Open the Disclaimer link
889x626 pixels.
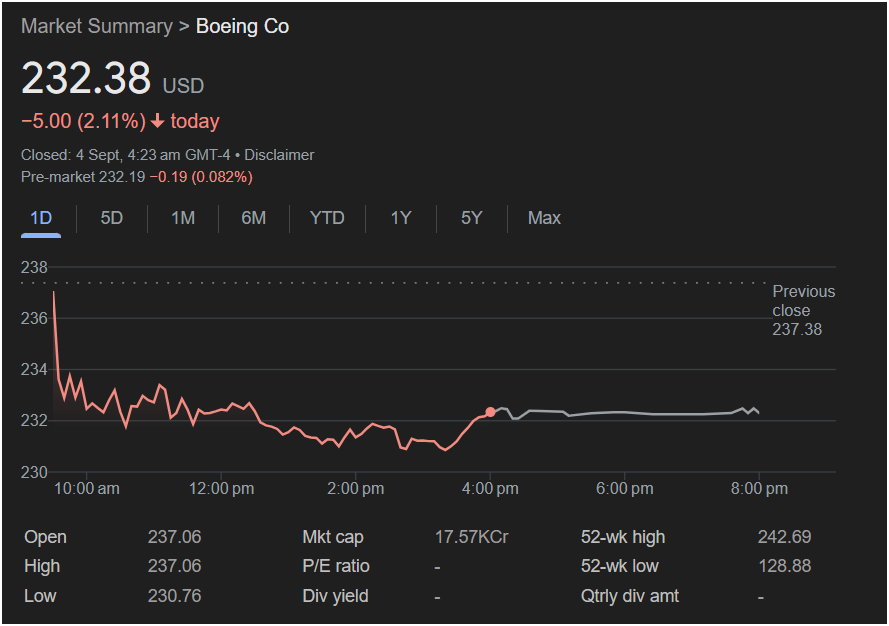click(279, 155)
